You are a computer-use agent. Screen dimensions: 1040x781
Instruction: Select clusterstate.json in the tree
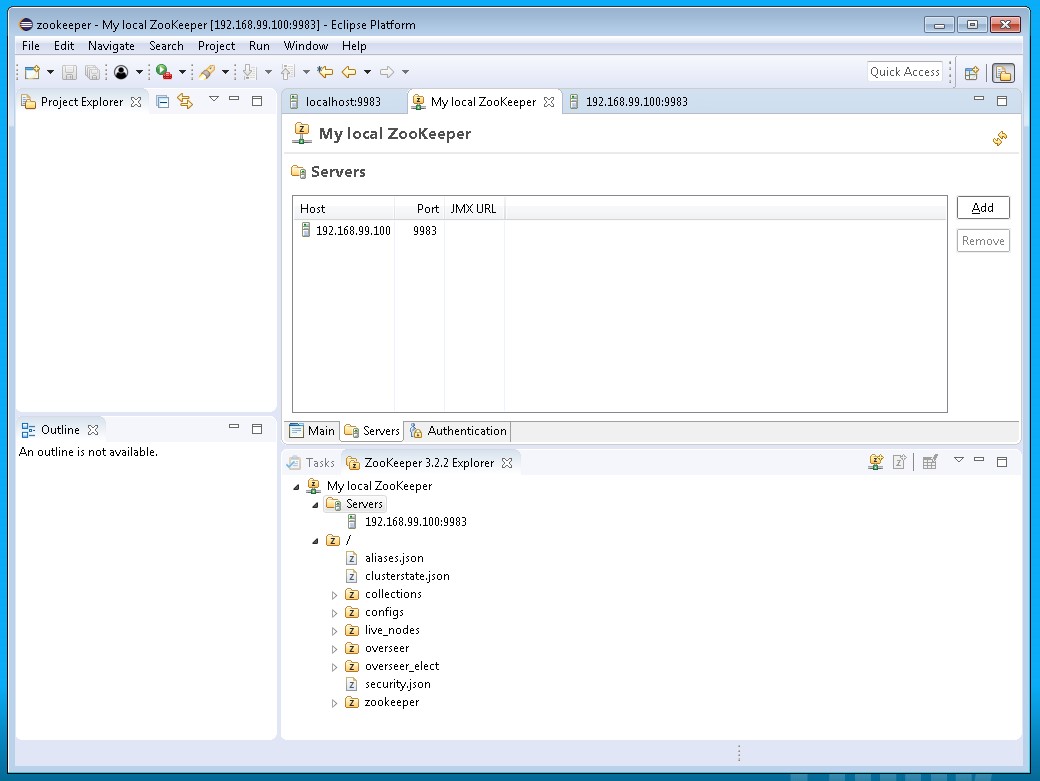click(406, 576)
